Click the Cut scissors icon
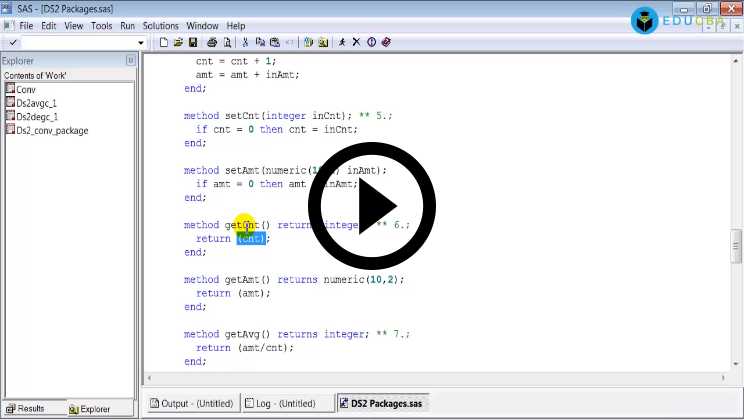The image size is (744, 420). (245, 43)
